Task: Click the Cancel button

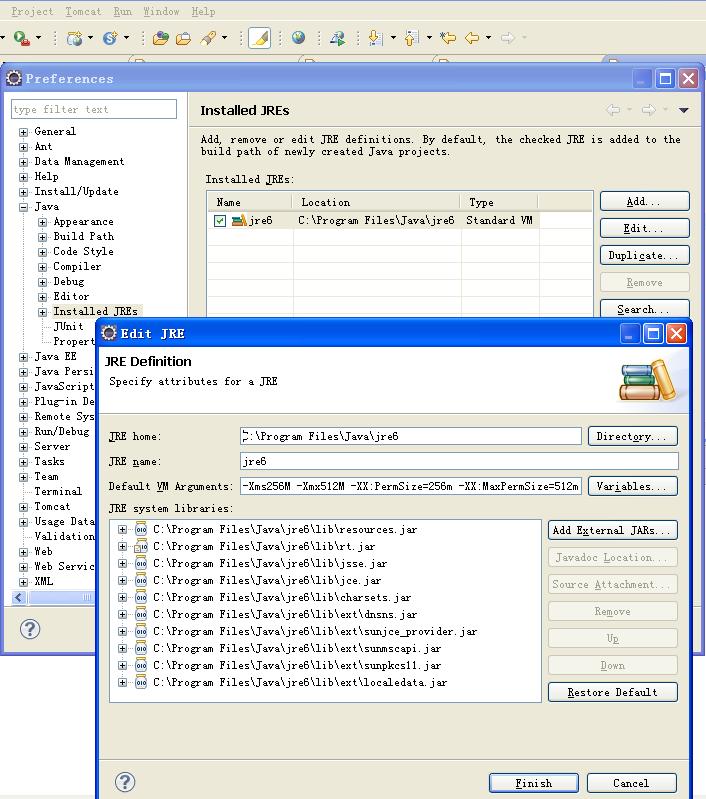Action: coord(632,783)
